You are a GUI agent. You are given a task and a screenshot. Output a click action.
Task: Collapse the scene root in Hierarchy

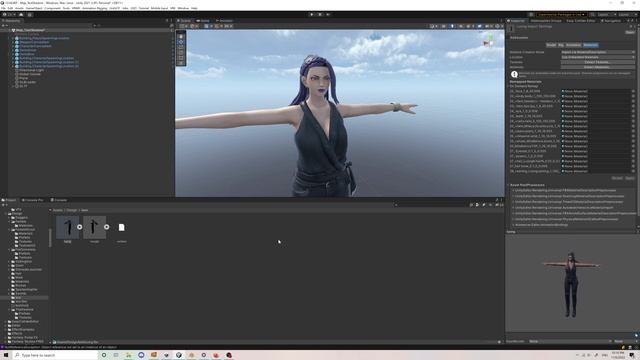10,30
